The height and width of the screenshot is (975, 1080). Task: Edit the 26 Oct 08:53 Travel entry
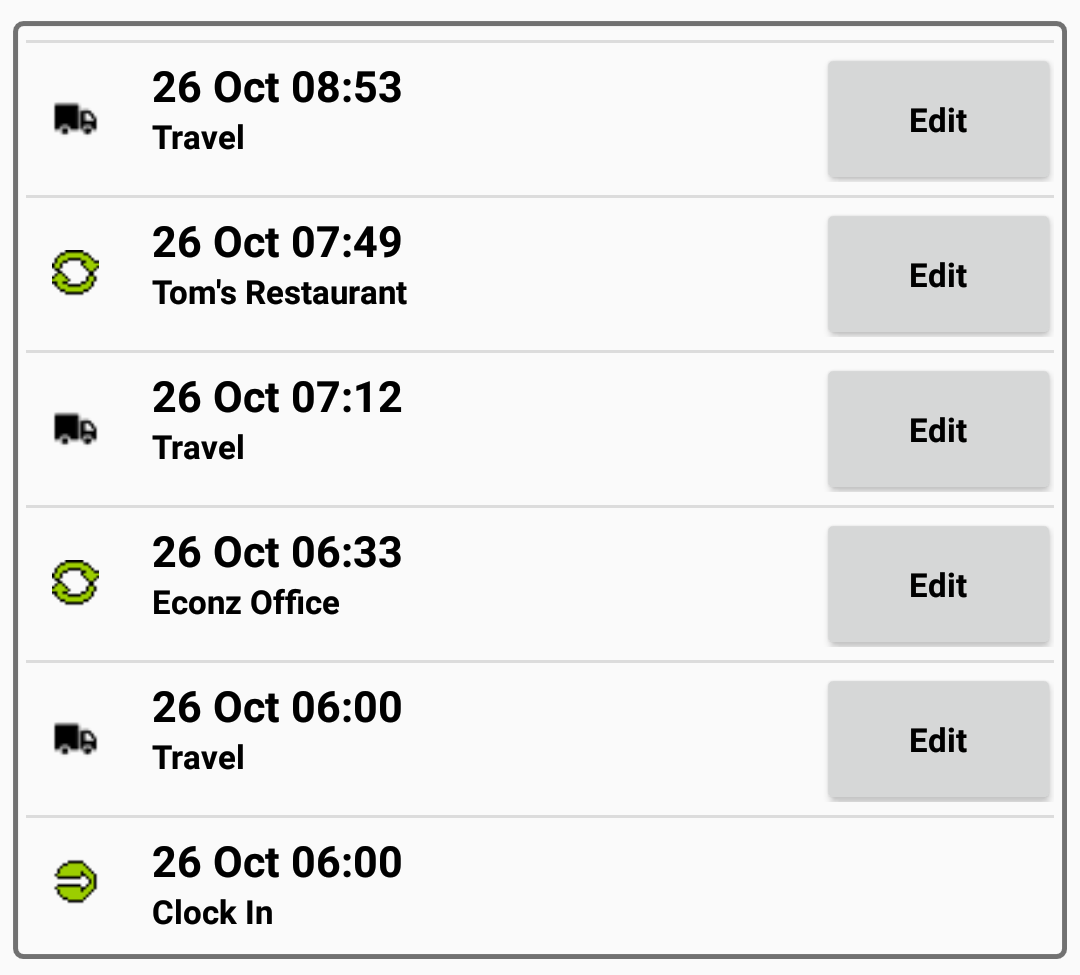pos(938,120)
